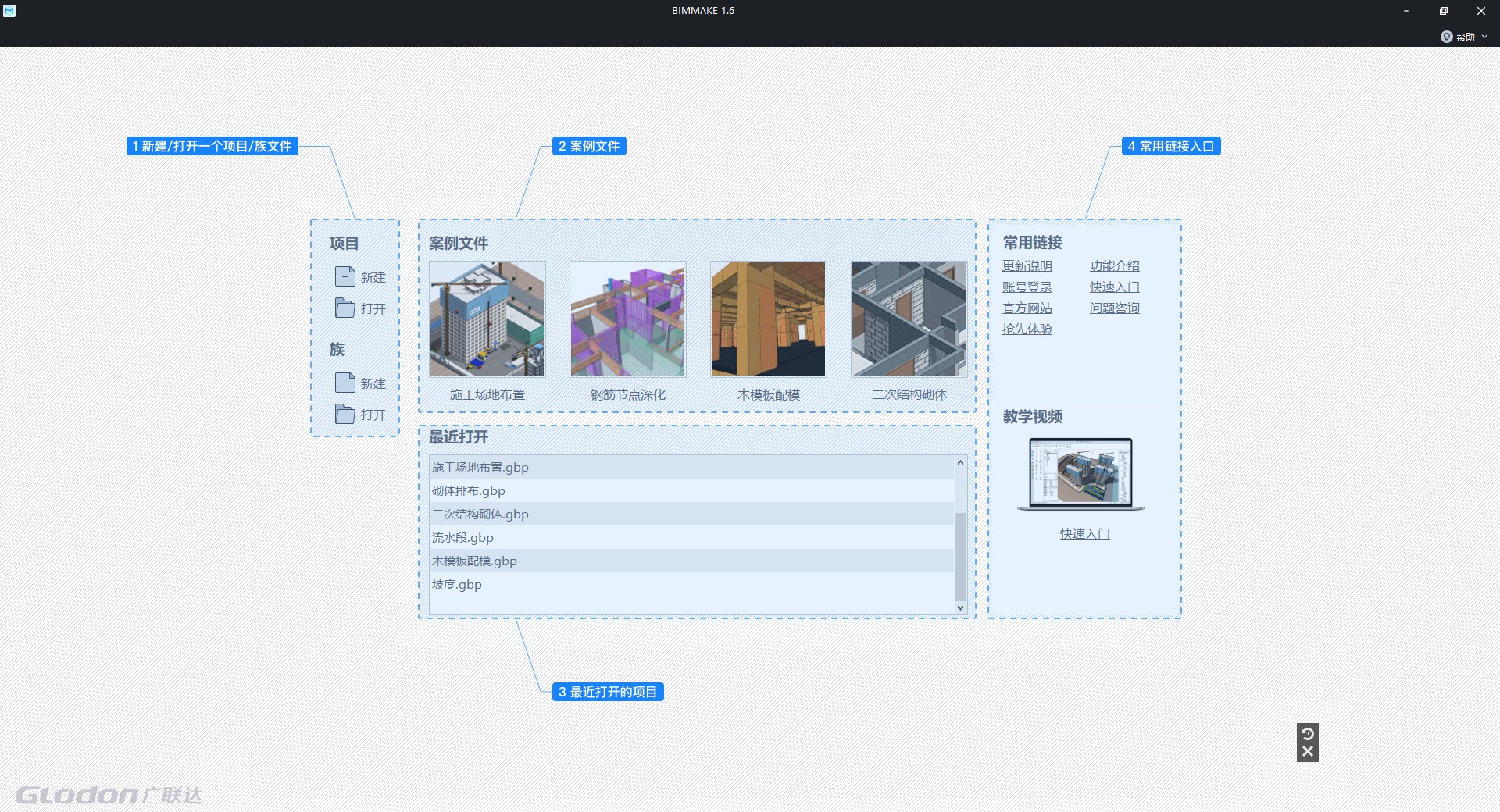Open the 账号登录 link
1500x812 pixels.
point(1027,287)
